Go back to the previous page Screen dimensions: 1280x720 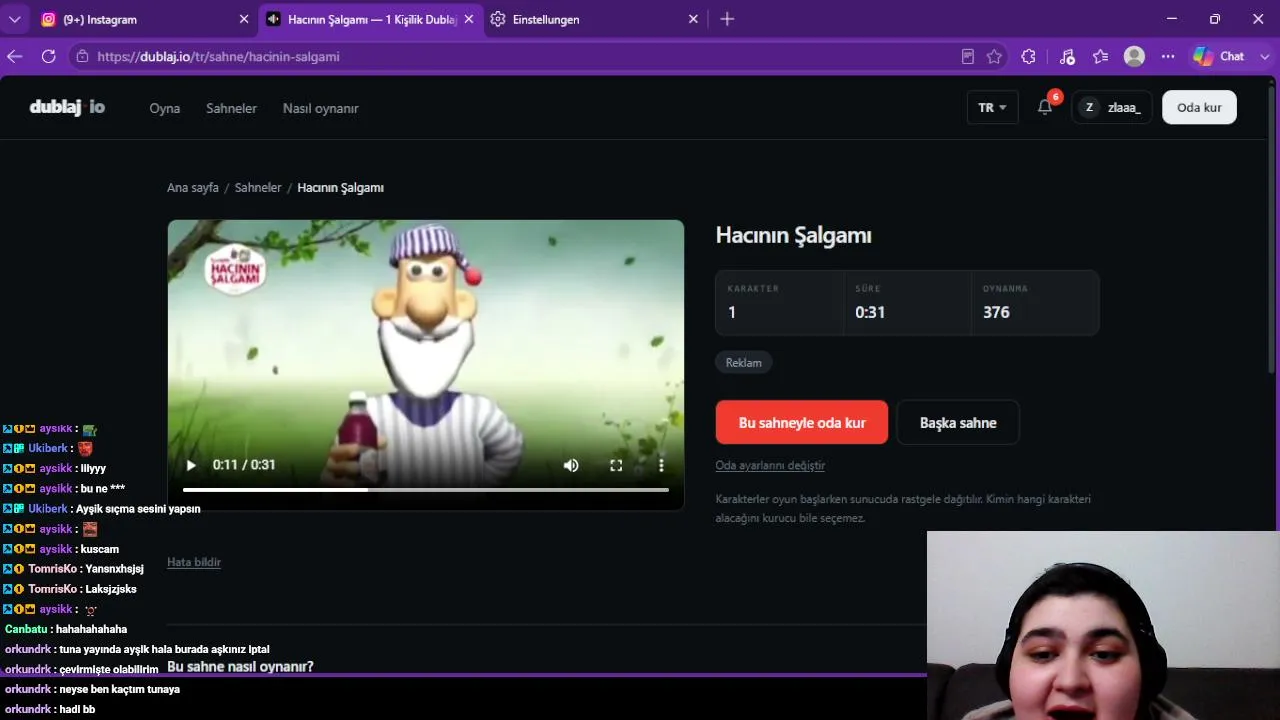click(x=14, y=57)
